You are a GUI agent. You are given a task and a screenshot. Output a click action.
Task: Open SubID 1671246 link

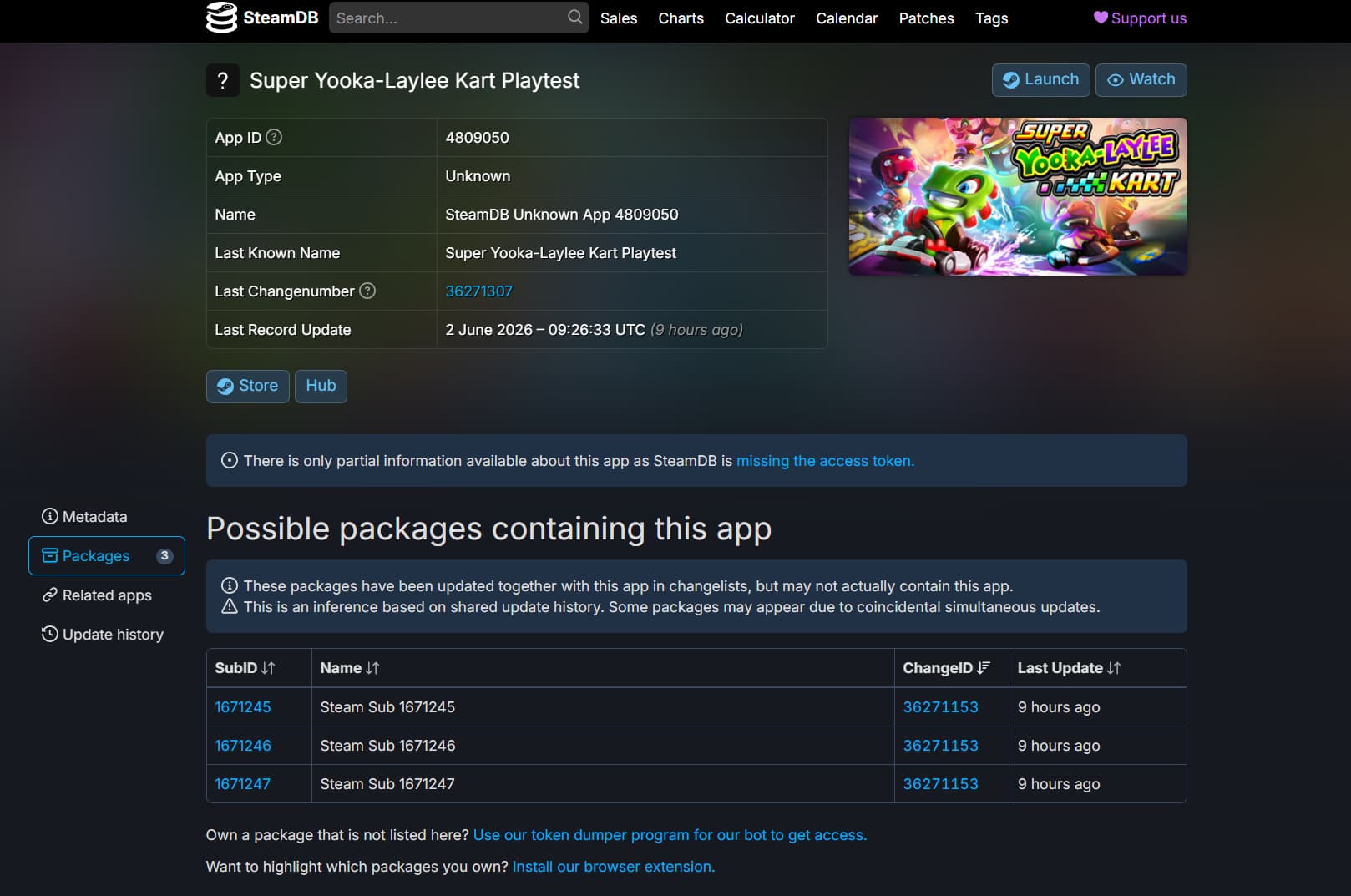[x=243, y=746]
